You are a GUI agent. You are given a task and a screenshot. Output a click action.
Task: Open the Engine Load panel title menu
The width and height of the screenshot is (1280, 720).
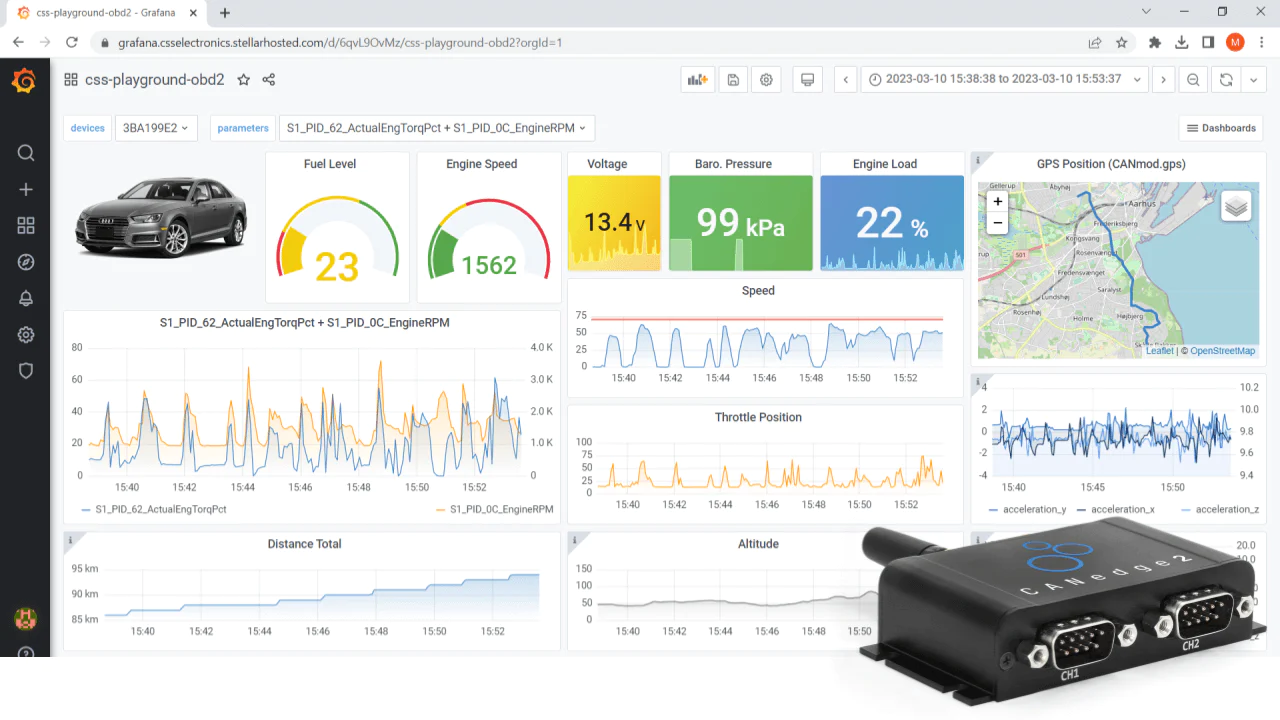(x=885, y=164)
